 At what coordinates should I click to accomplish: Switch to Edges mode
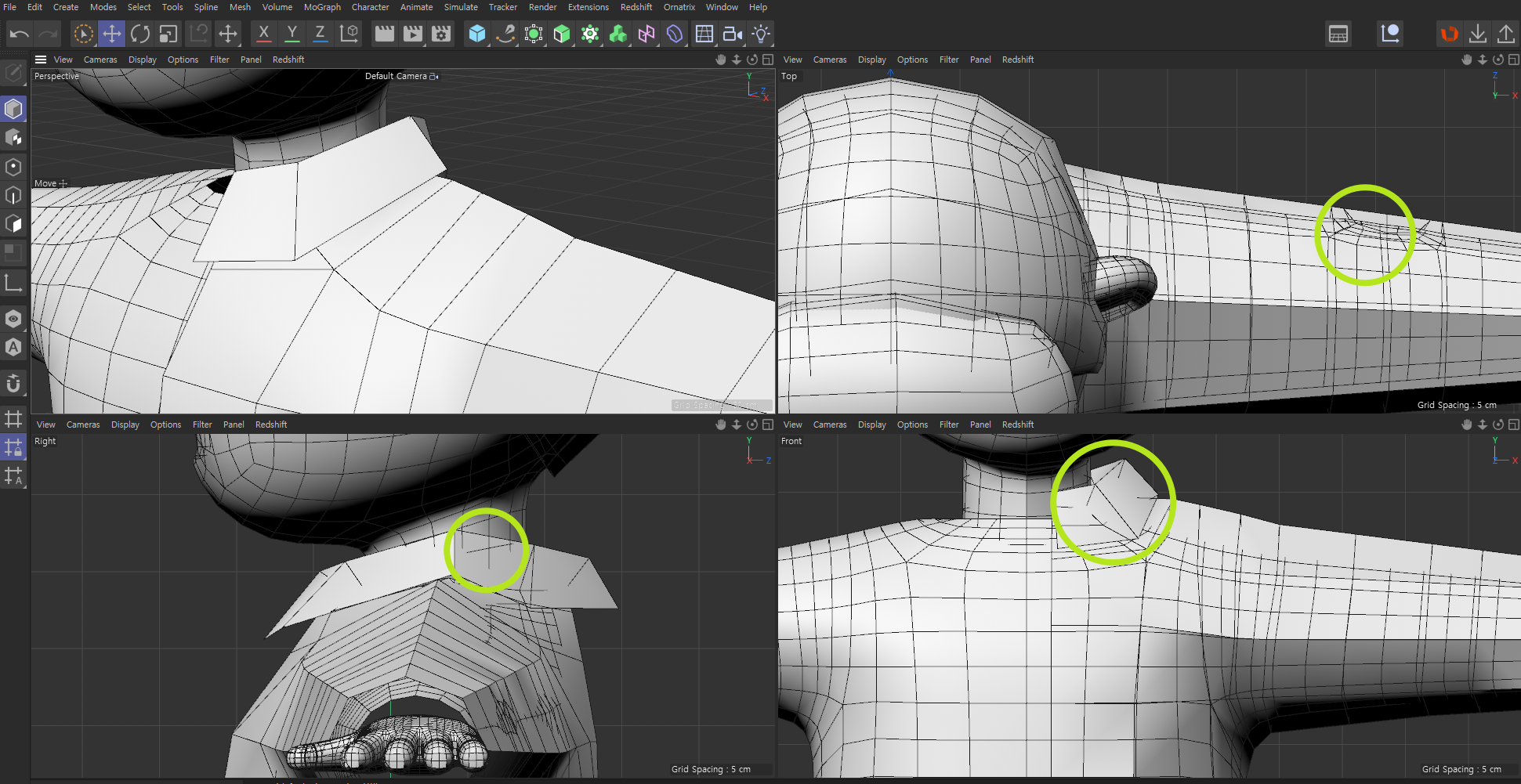click(13, 195)
